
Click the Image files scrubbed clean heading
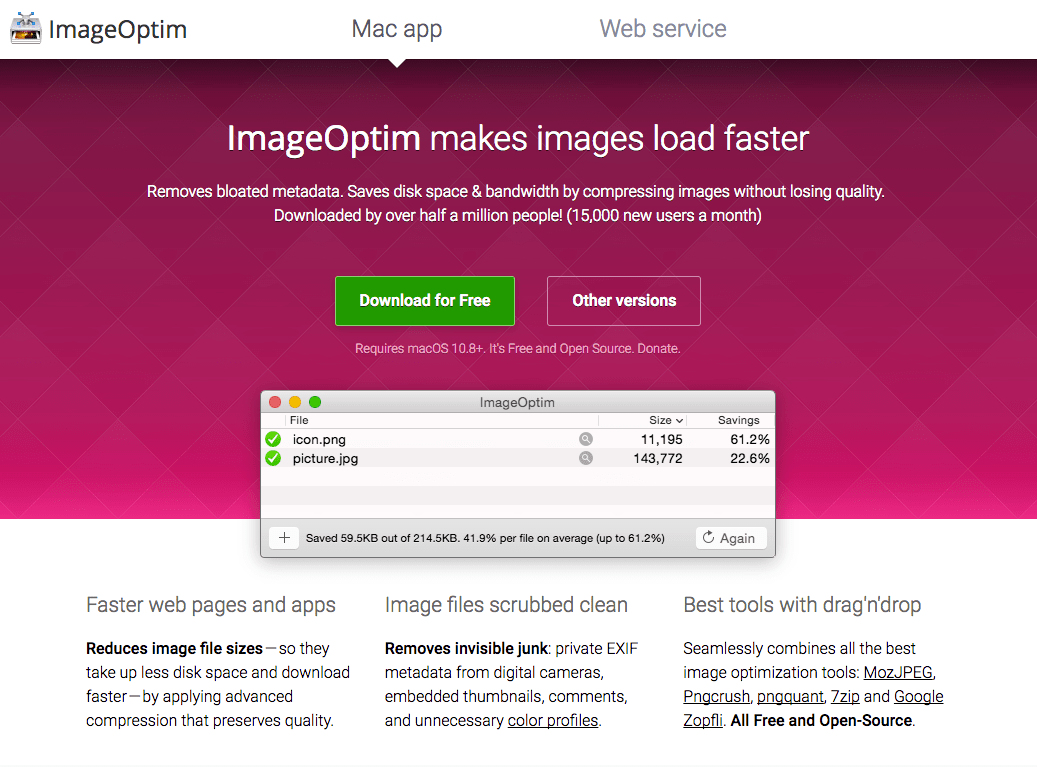tap(506, 605)
